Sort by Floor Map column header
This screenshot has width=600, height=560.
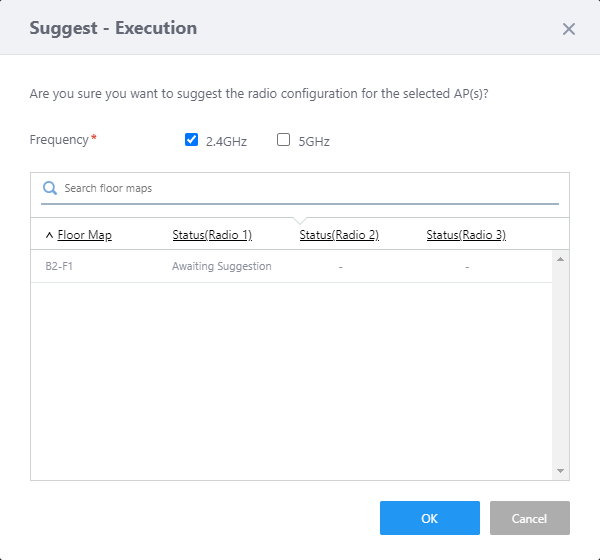coord(85,235)
